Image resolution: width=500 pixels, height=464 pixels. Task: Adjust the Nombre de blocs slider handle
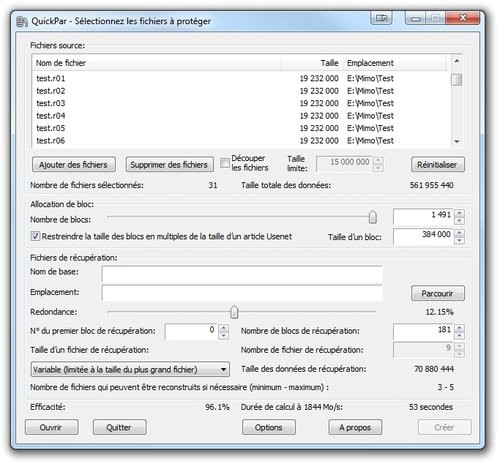(x=373, y=217)
